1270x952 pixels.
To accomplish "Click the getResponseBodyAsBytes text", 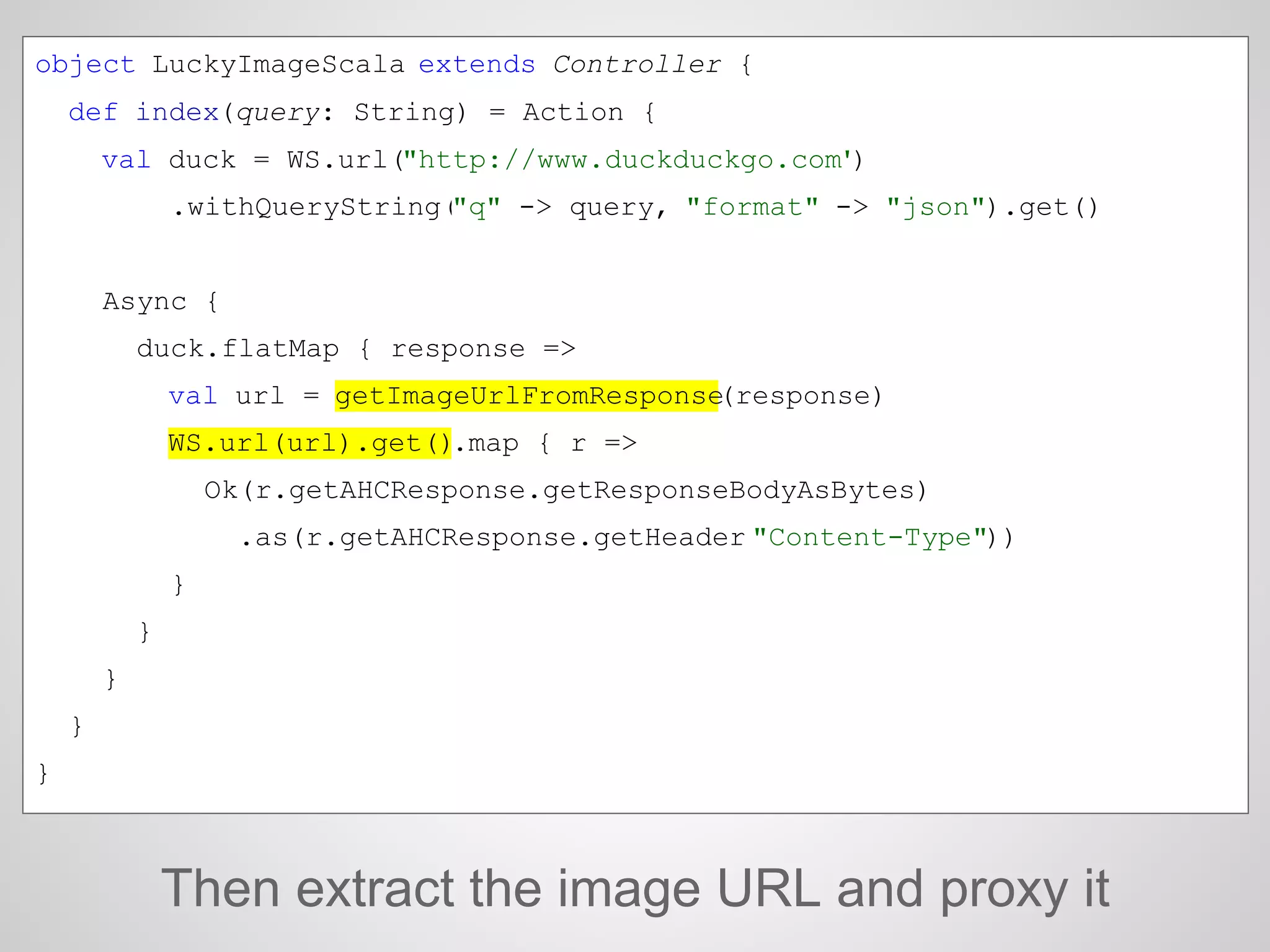I will click(729, 490).
